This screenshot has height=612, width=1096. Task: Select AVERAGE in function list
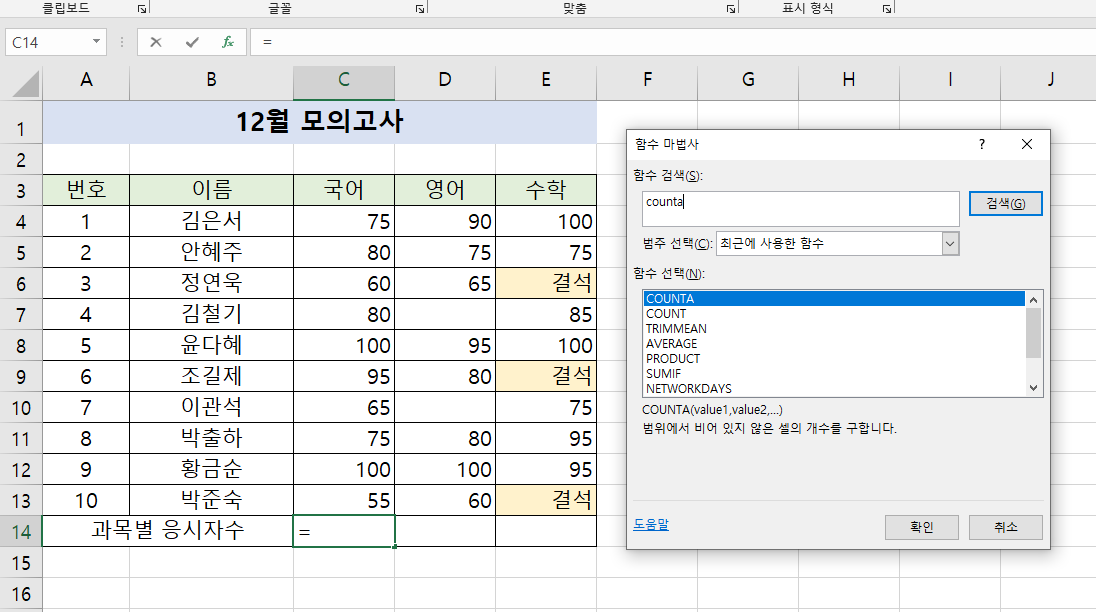[x=834, y=344]
